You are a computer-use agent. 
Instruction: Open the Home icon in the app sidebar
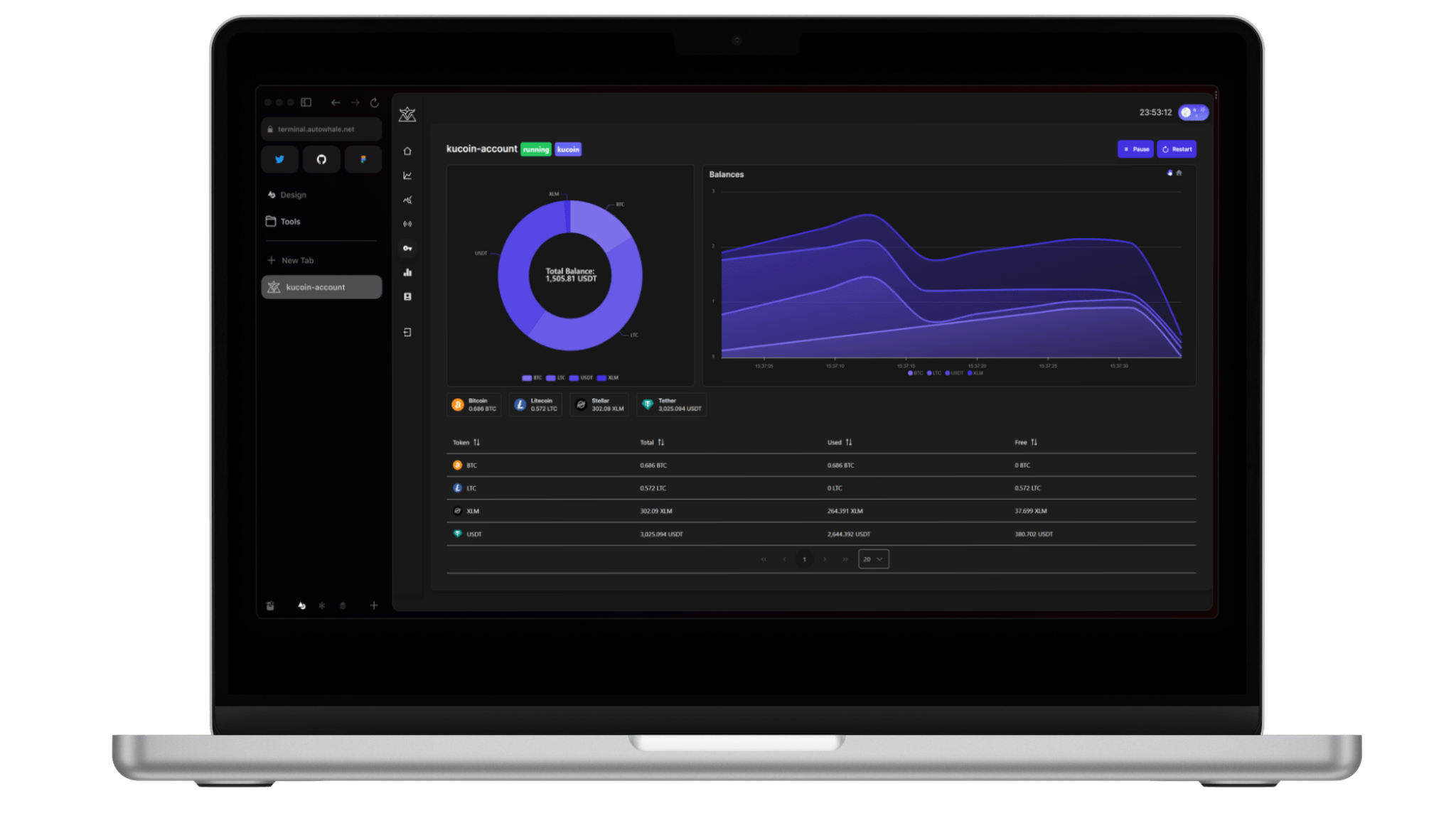tap(407, 151)
